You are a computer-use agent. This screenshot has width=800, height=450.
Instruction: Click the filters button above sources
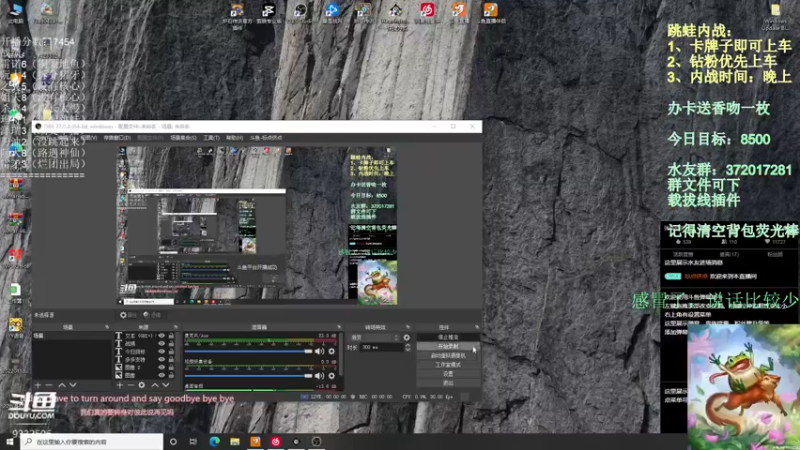pyautogui.click(x=152, y=315)
